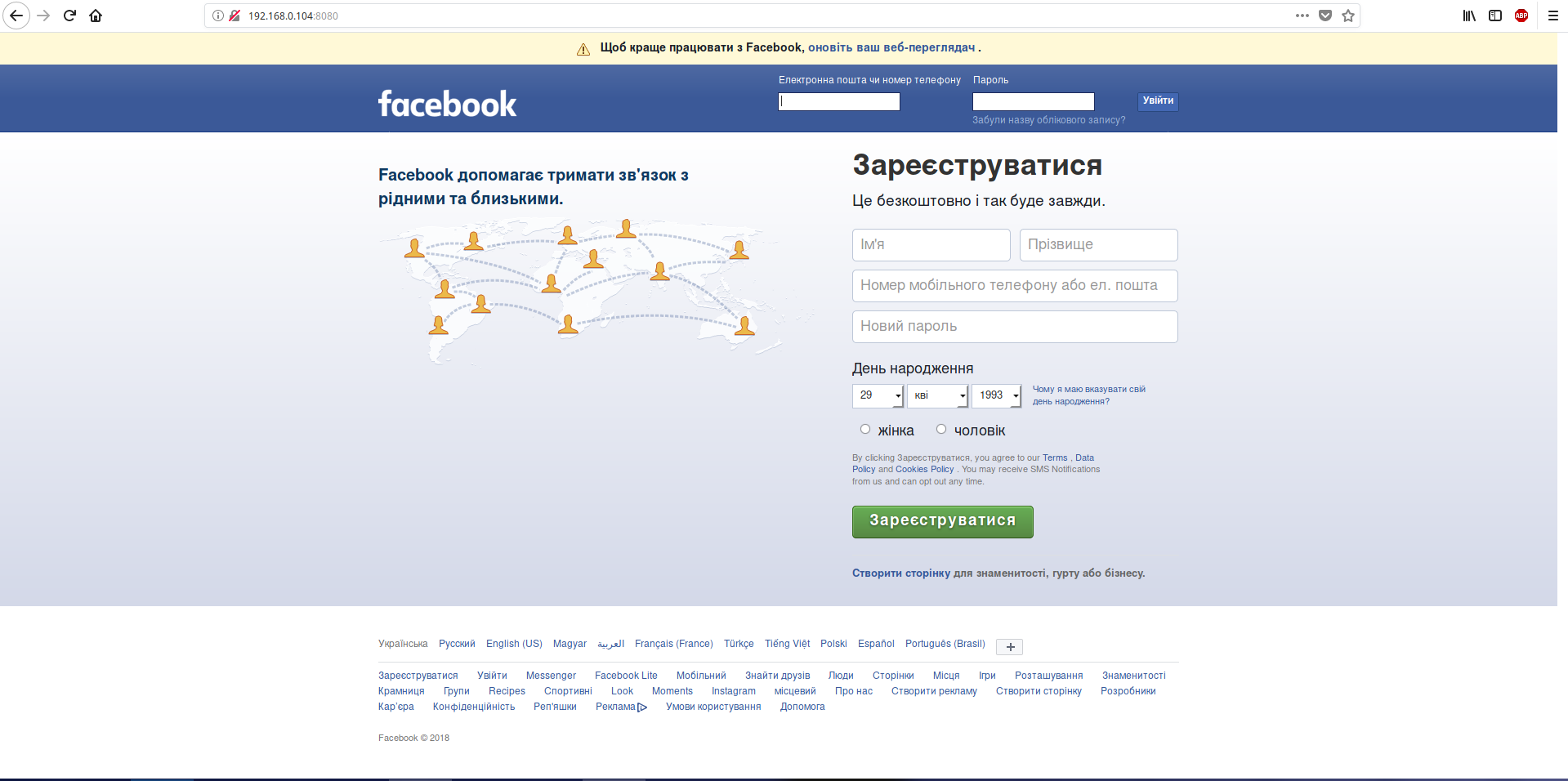1568x781 pixels.
Task: Switch language to Español
Action: pos(876,644)
